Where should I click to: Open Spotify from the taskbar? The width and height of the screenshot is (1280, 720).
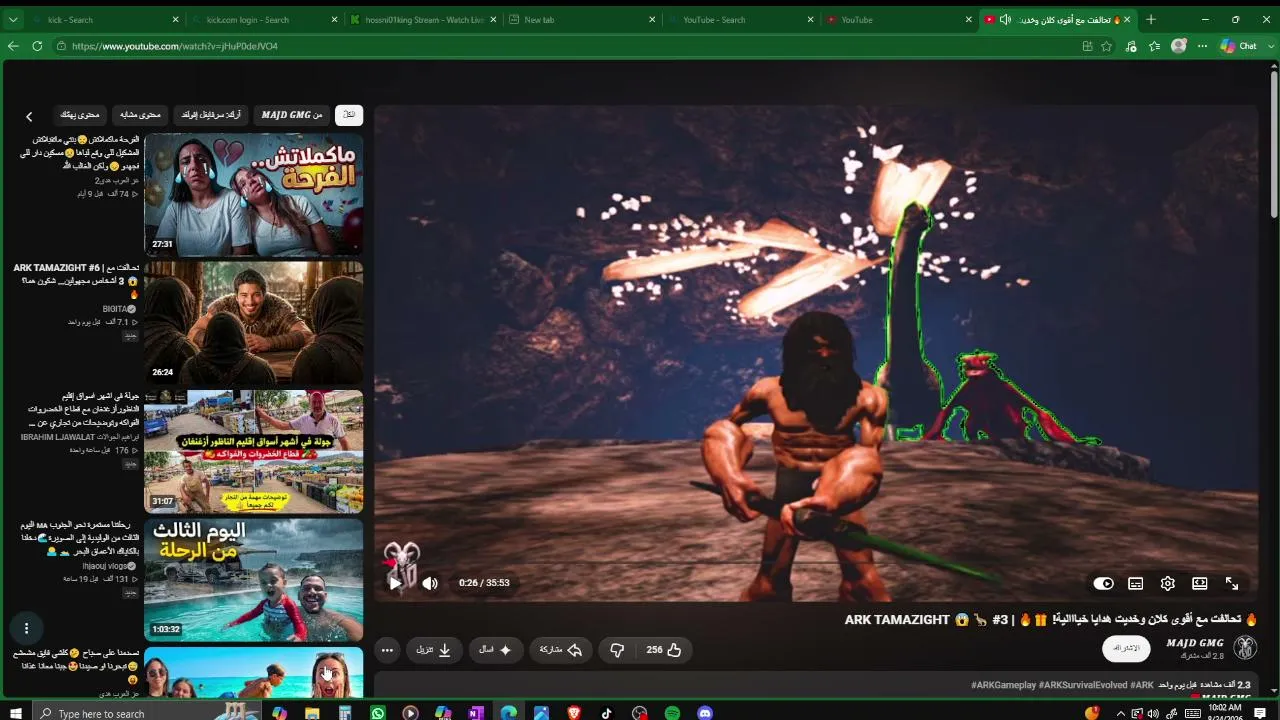point(672,713)
